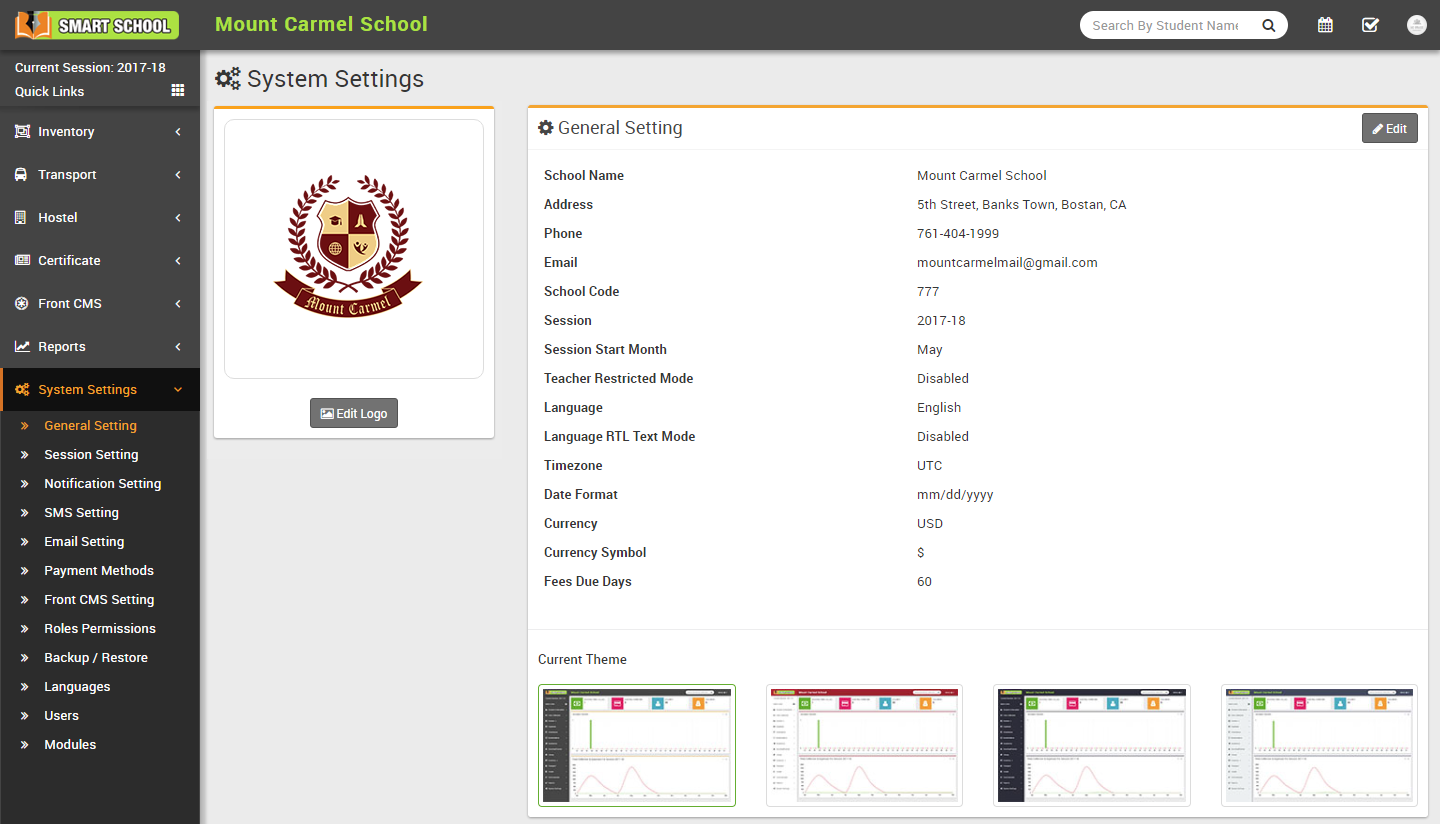The width and height of the screenshot is (1440, 824).
Task: Click the Edit button for General Setting
Action: 1389,128
